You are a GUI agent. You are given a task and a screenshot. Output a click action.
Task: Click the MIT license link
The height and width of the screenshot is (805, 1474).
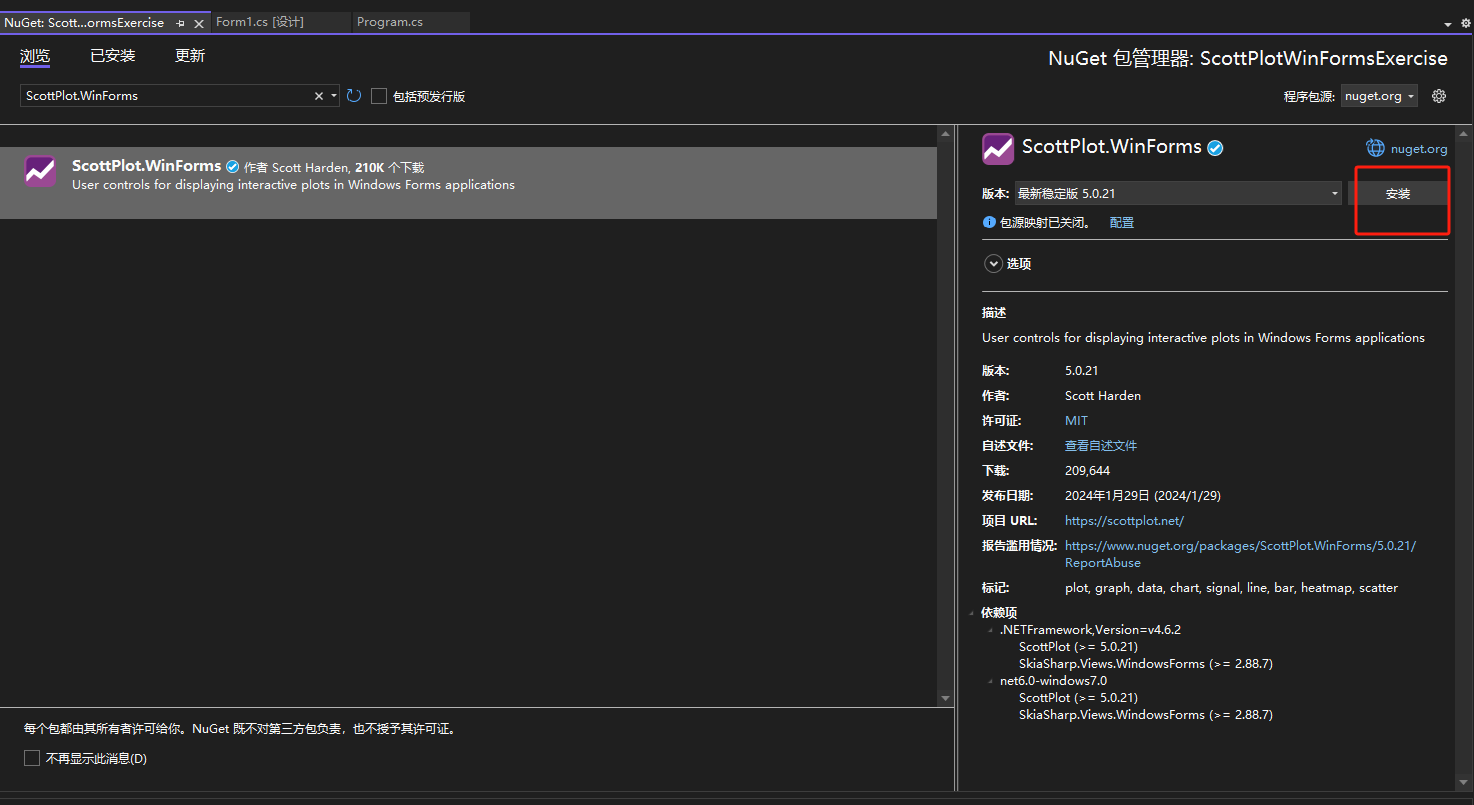coord(1076,420)
